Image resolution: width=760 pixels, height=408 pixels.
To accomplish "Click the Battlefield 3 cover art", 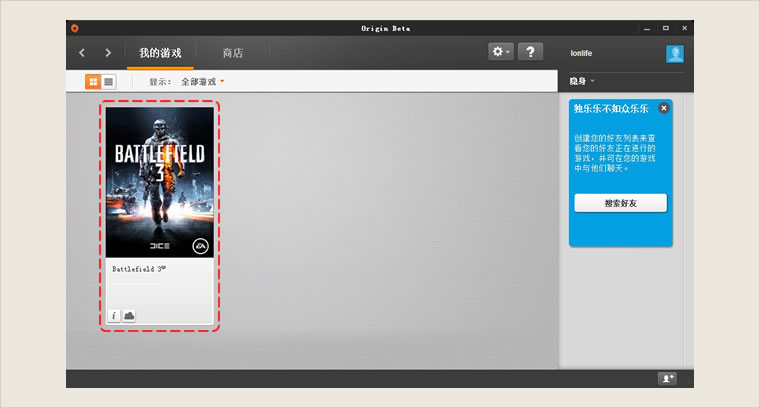I will 159,182.
